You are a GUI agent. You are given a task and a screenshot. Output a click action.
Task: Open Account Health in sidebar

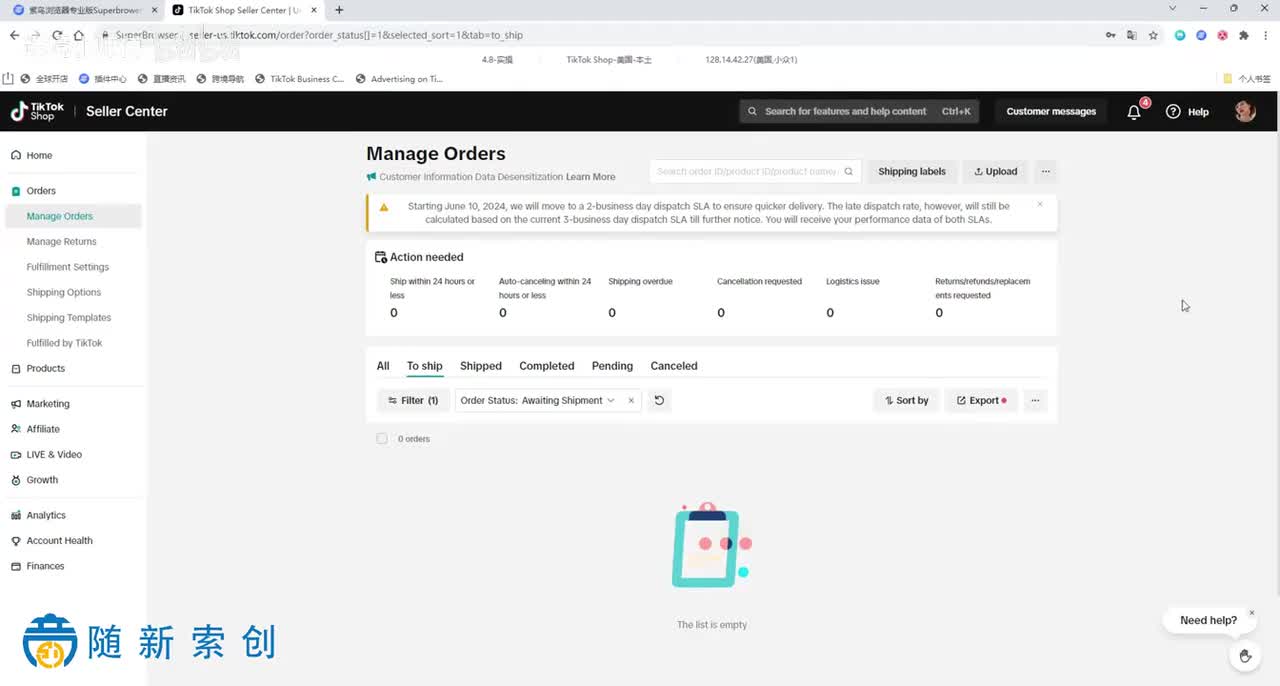[x=59, y=541]
